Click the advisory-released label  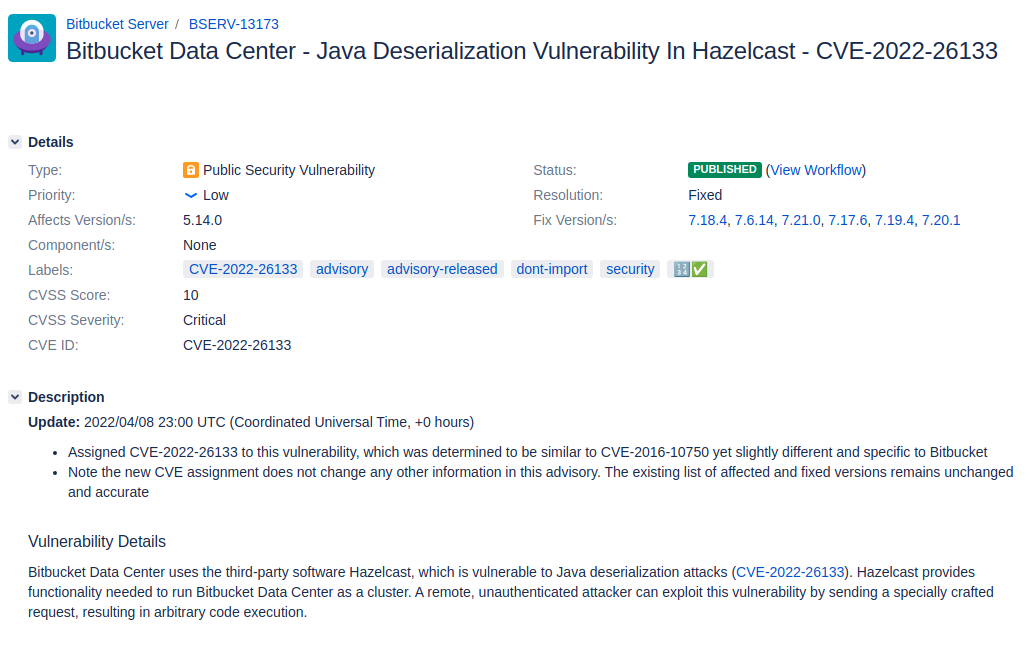click(x=442, y=268)
